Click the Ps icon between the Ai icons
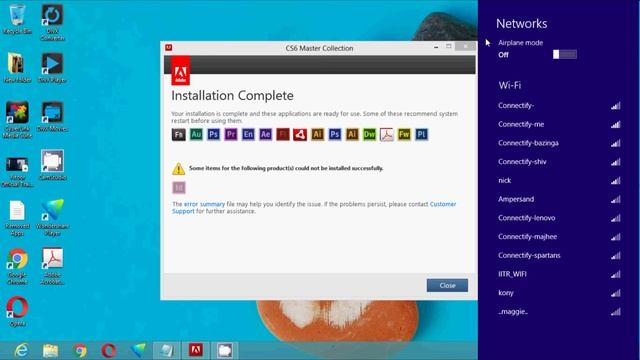This screenshot has width=640, height=360. click(x=335, y=134)
